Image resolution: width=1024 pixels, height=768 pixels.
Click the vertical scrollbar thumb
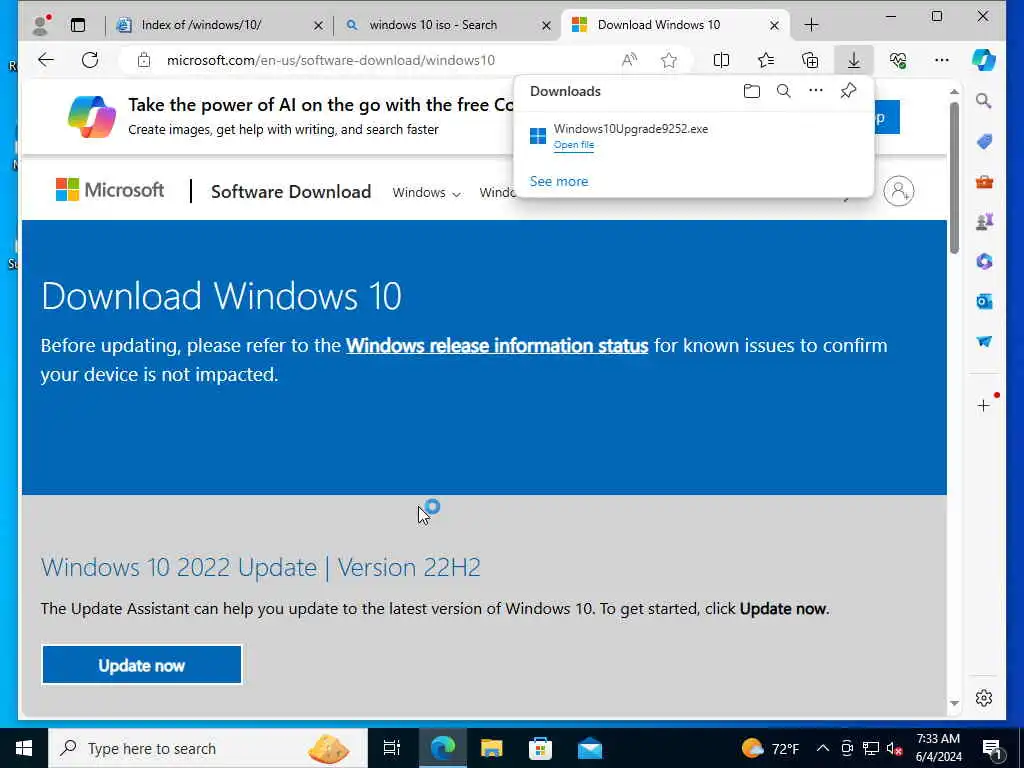pos(954,178)
